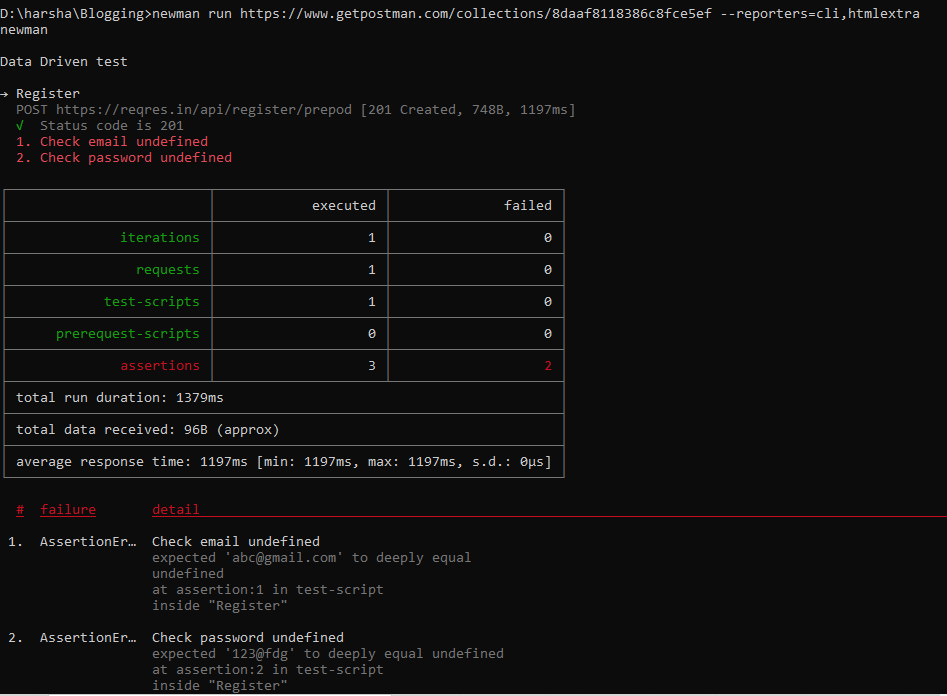Click the 'iterations' row label
This screenshot has height=696, width=947.
159,237
